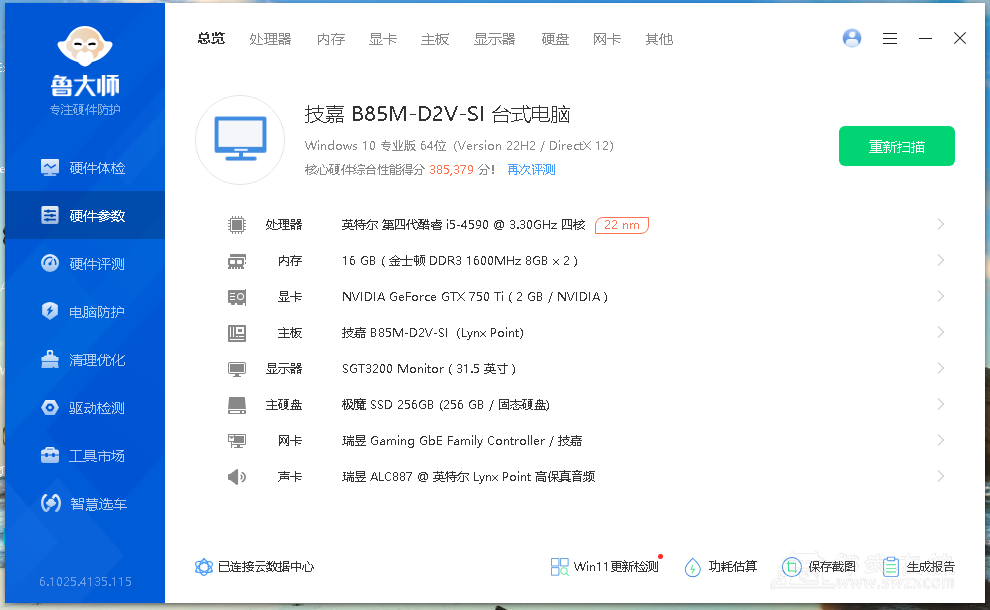Viewport: 990px width, 610px height.
Task: Expand the 内存 row chevron
Action: (941, 260)
